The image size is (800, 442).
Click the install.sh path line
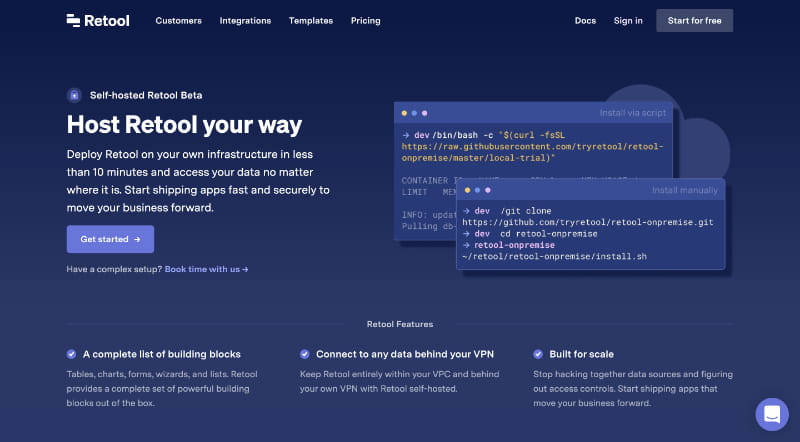pos(554,256)
